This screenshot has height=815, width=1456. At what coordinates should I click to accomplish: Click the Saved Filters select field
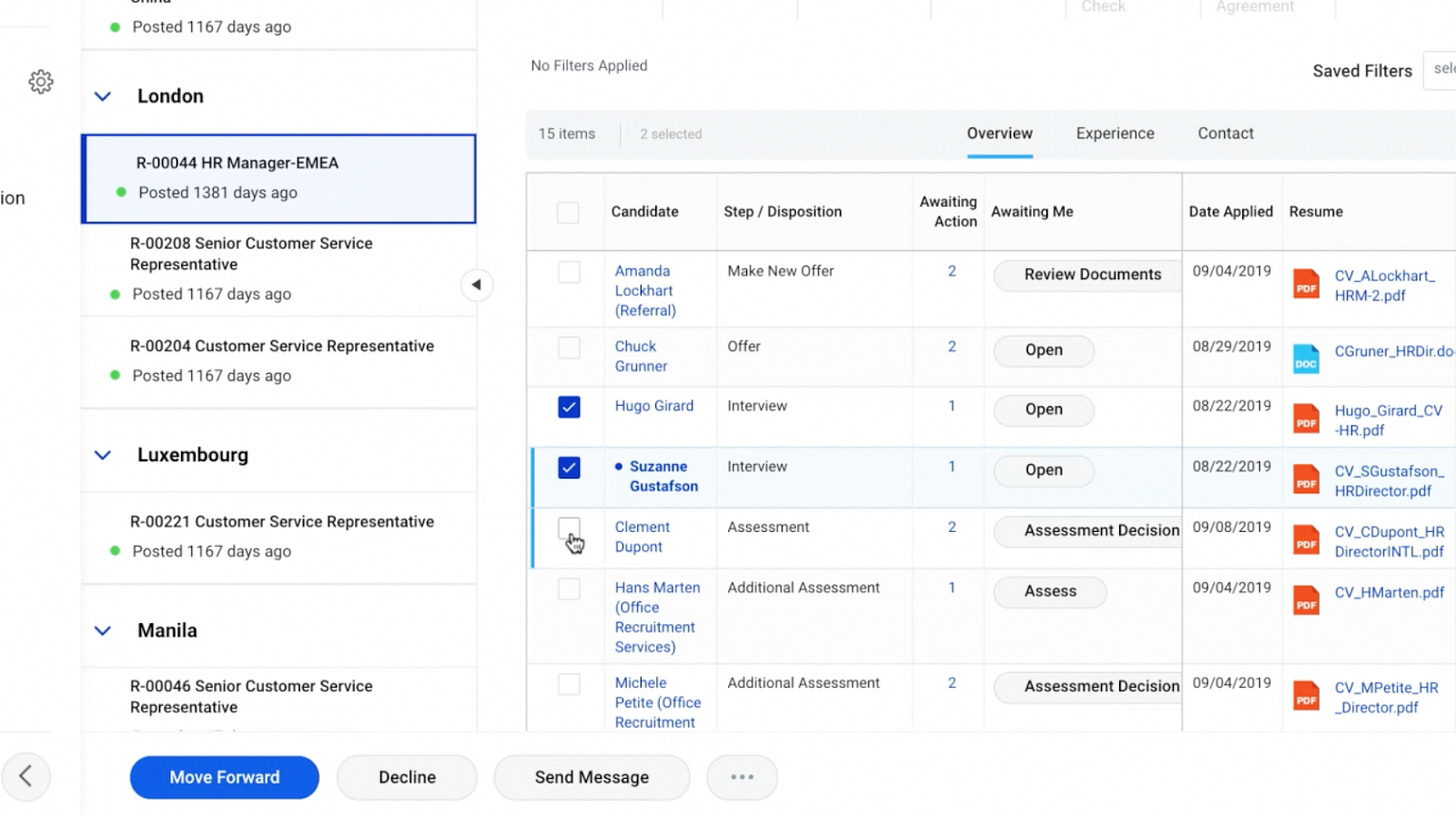tap(1440, 70)
